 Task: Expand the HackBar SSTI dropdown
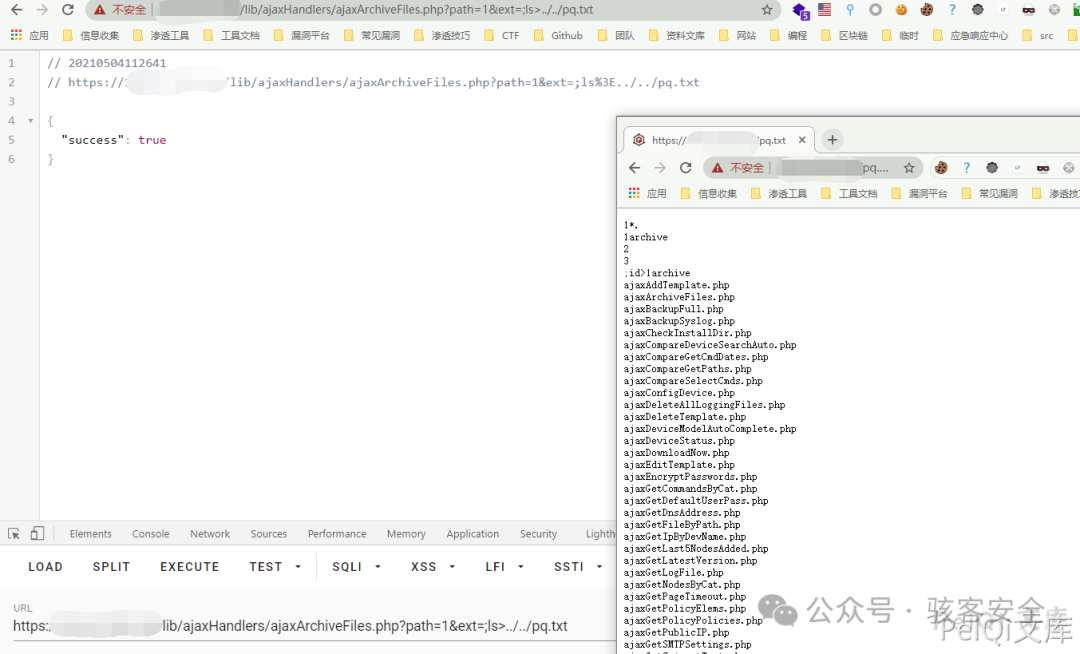coord(578,567)
